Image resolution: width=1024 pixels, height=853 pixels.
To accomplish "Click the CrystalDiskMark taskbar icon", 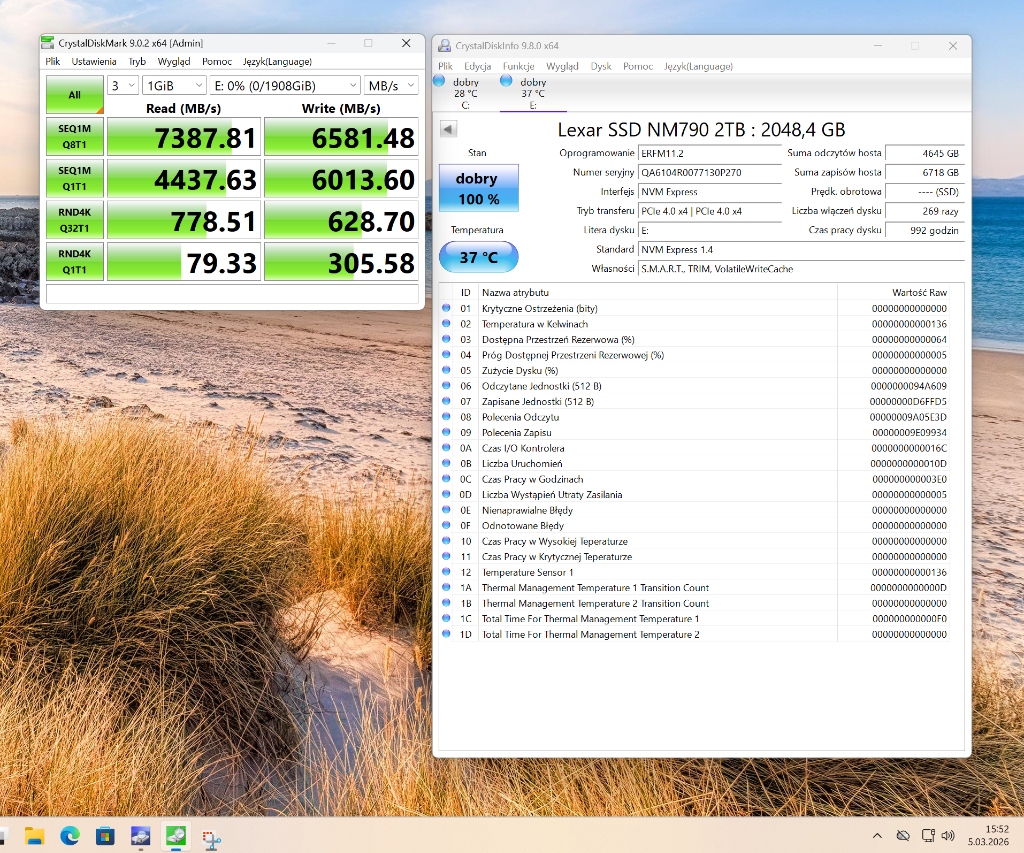I will 175,835.
